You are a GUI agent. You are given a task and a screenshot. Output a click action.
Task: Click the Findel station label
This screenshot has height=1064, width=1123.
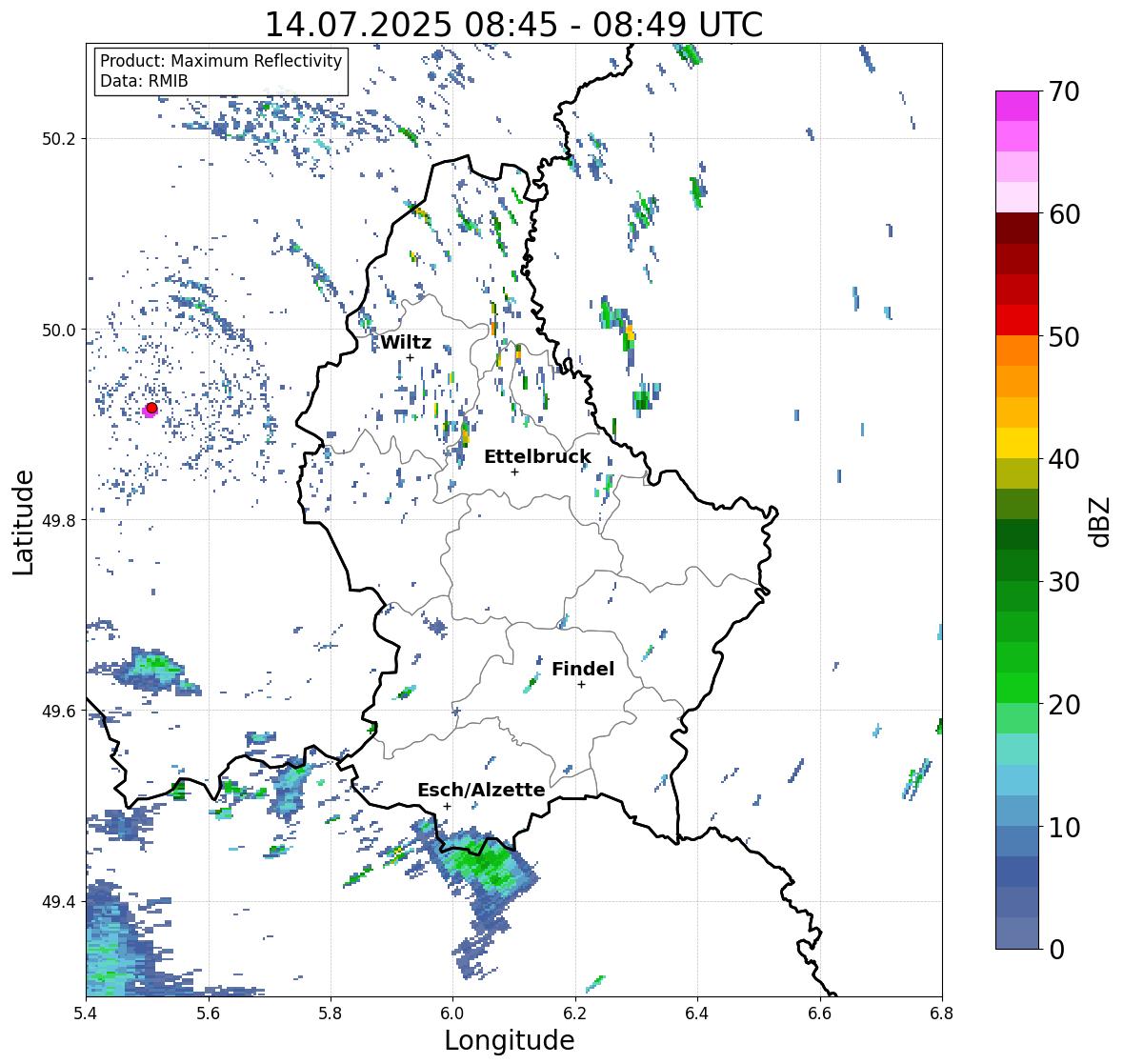click(x=583, y=669)
